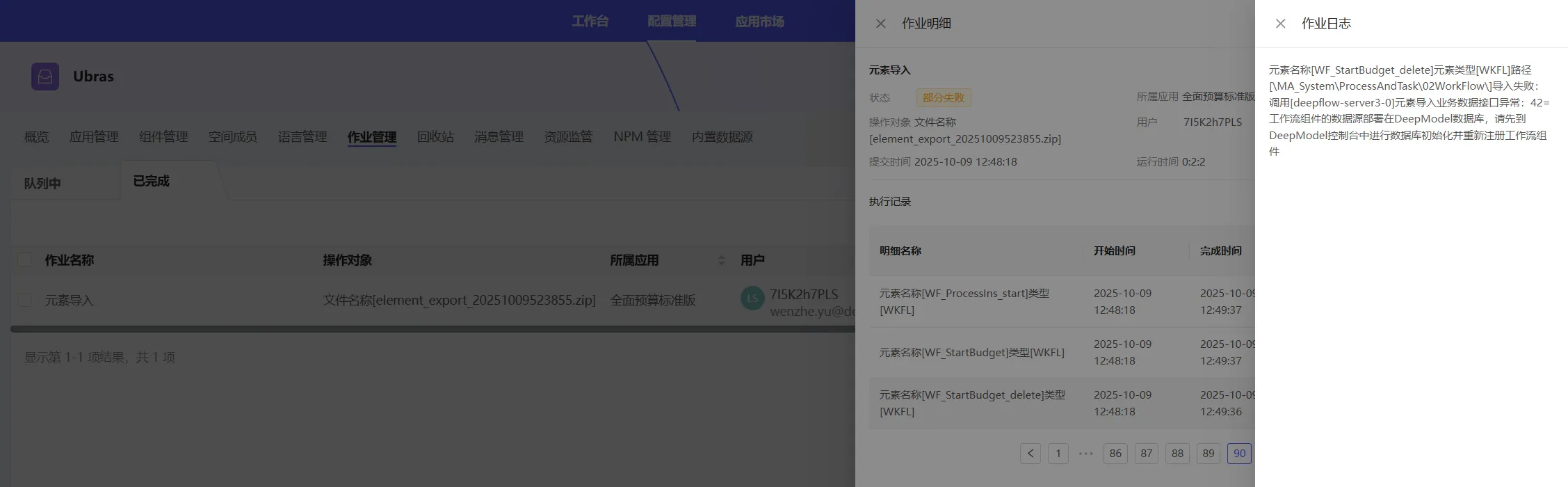
Task: Open the 工作台 top menu
Action: [590, 22]
